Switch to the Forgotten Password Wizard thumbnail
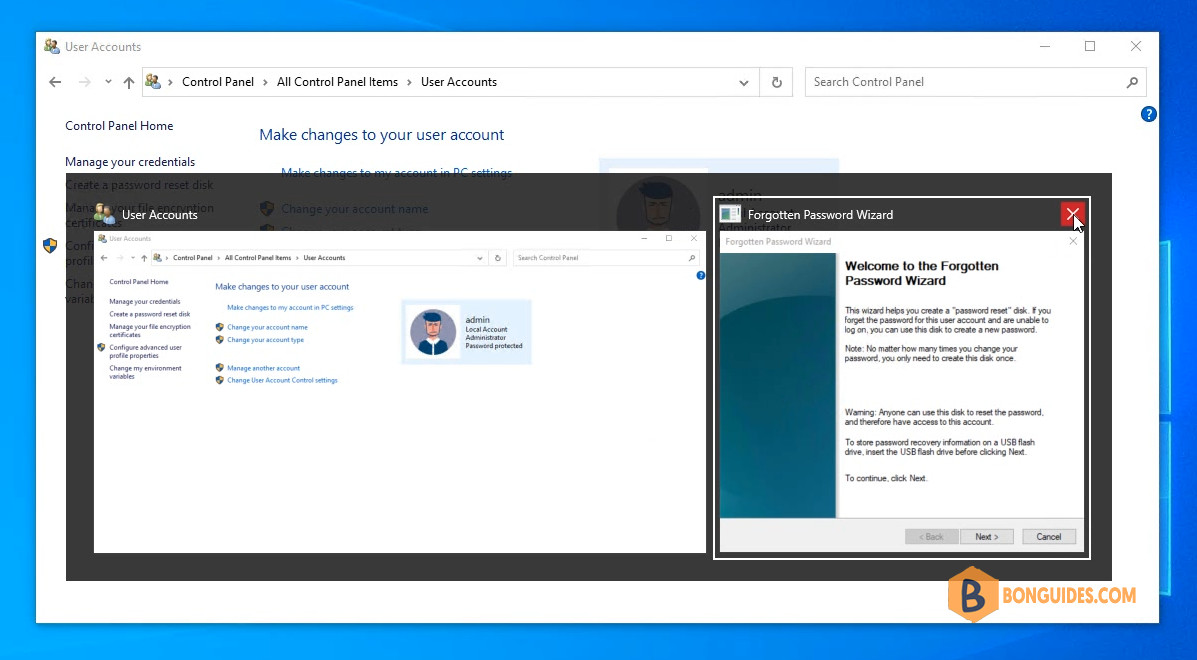 click(902, 391)
